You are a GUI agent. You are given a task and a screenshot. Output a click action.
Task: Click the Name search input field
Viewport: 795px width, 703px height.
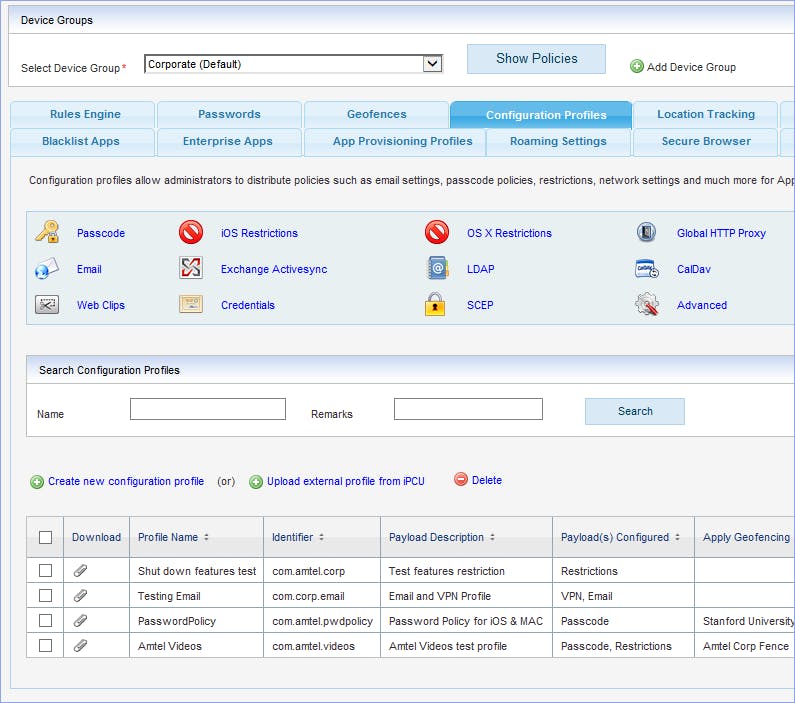pyautogui.click(x=207, y=409)
